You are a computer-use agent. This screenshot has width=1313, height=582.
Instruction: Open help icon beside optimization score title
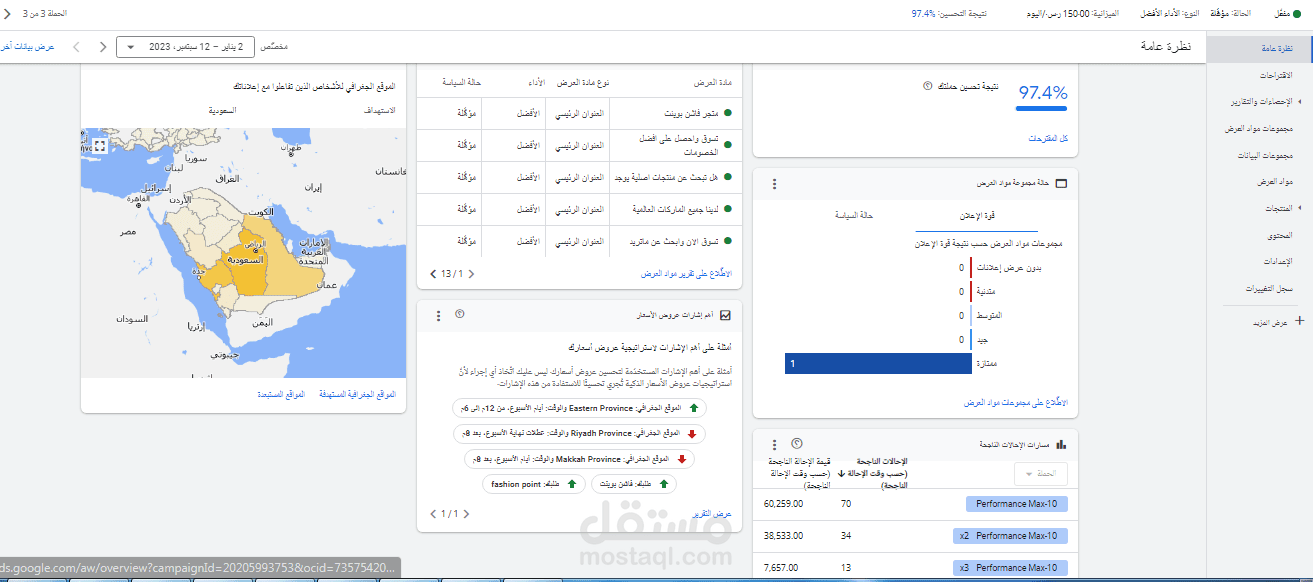tap(927, 87)
